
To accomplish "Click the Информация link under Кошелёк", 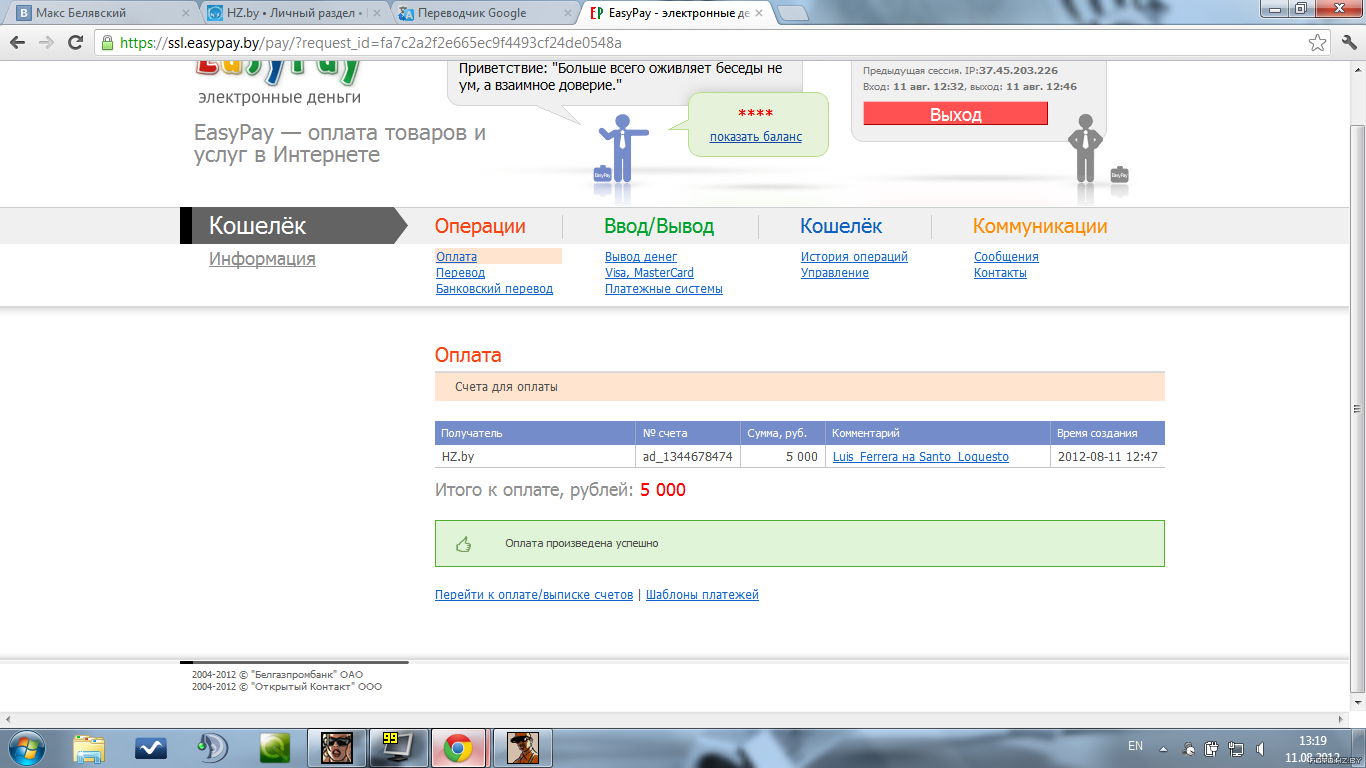I will [262, 259].
